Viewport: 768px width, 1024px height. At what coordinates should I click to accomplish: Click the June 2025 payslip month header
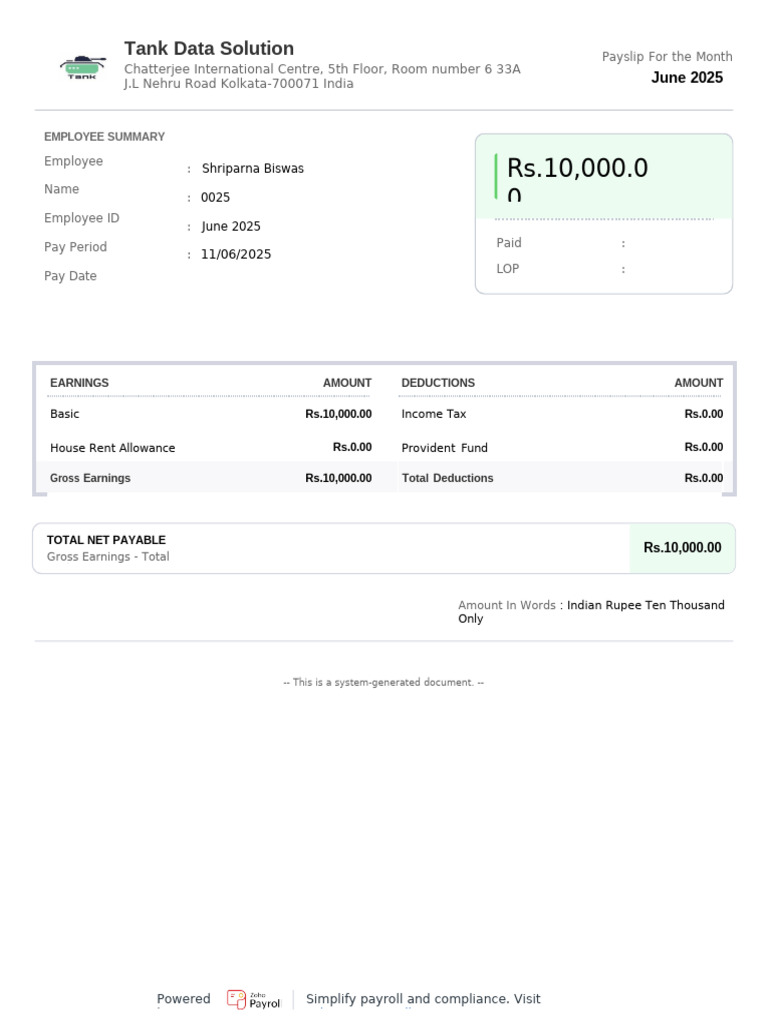click(687, 77)
